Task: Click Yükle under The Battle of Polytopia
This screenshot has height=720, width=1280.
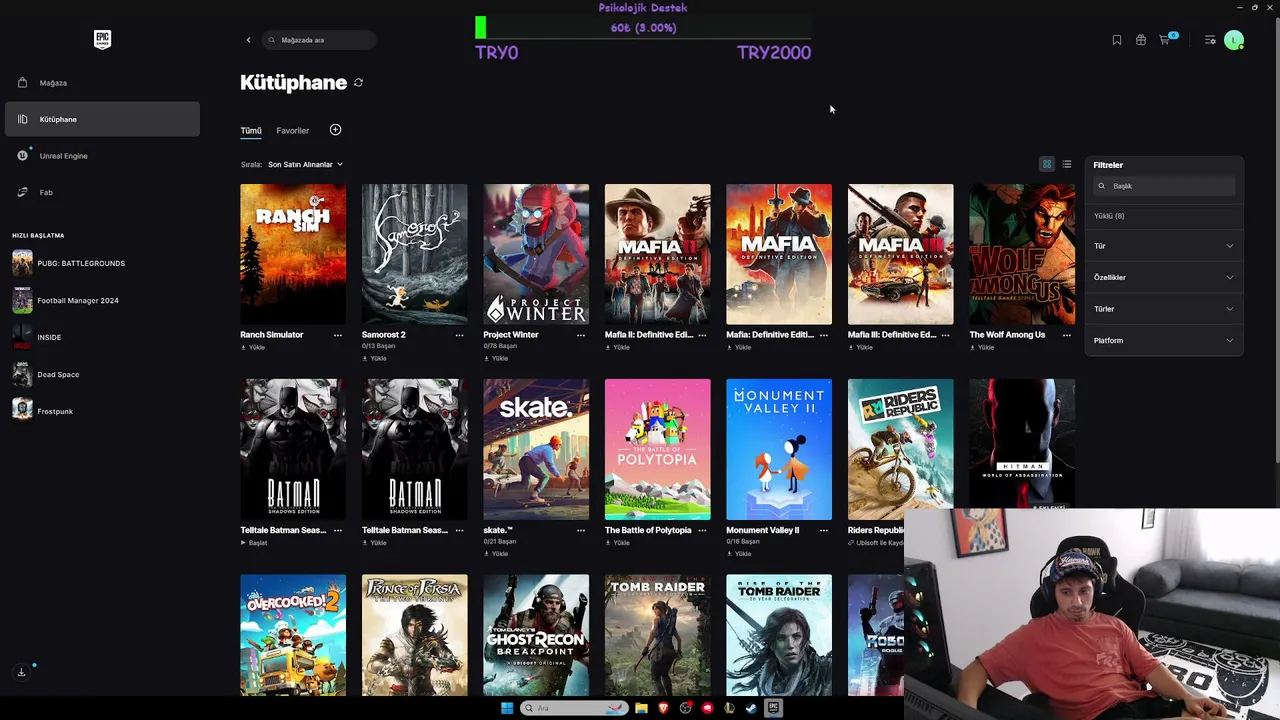Action: click(618, 543)
